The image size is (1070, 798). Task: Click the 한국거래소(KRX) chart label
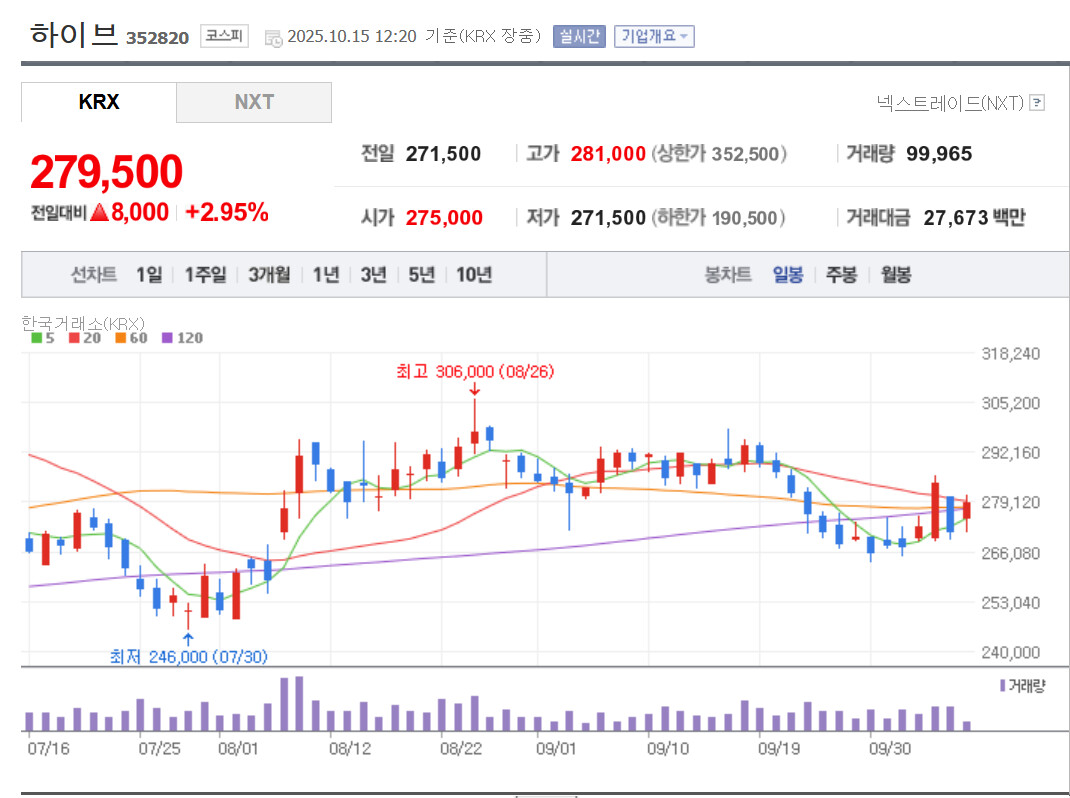point(83,323)
